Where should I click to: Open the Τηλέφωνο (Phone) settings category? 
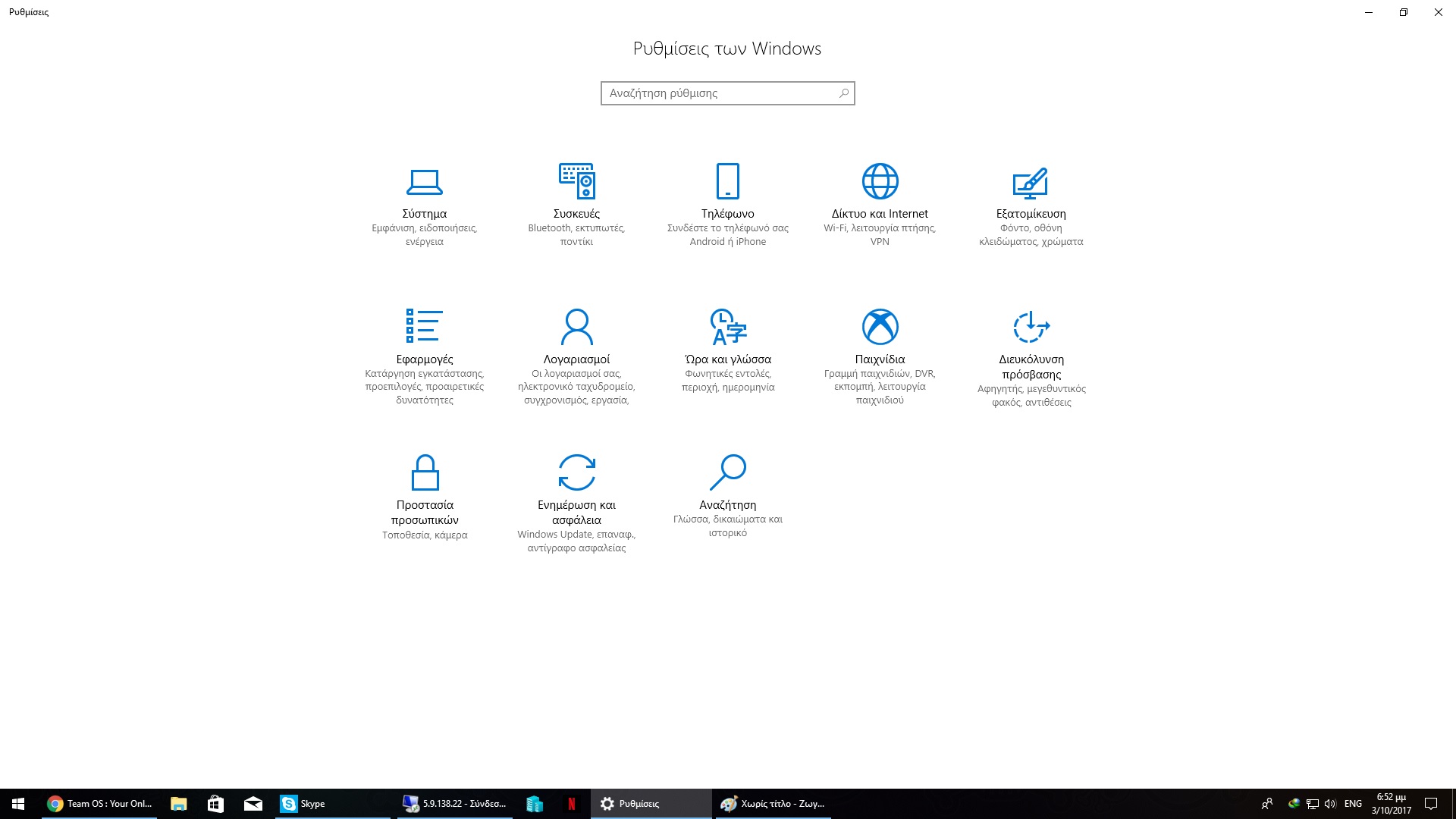pyautogui.click(x=728, y=206)
